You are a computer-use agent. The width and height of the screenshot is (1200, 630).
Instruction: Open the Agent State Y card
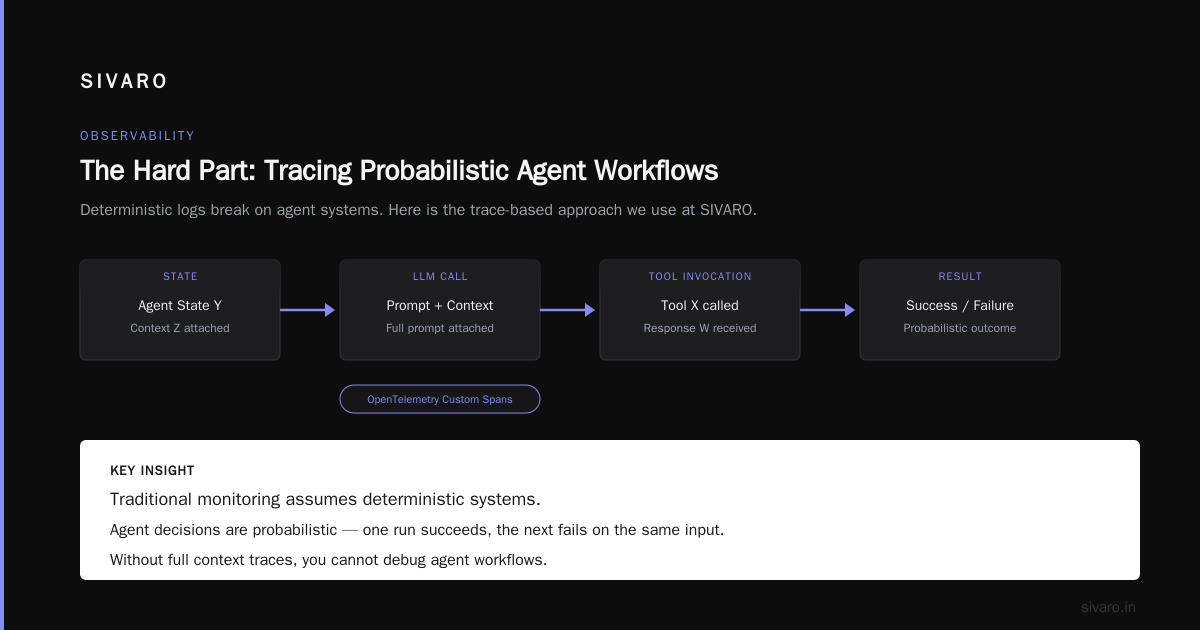[x=180, y=310]
